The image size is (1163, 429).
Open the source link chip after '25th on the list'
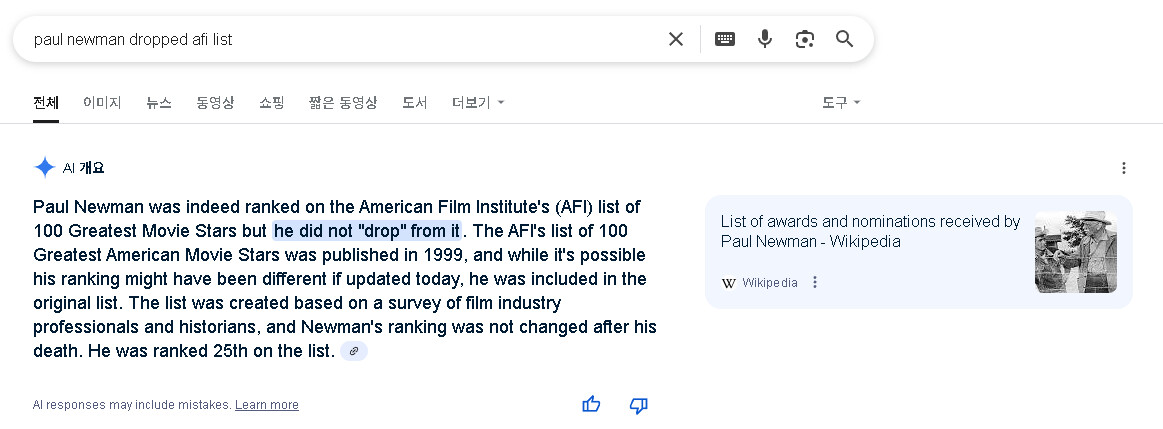[x=354, y=351]
